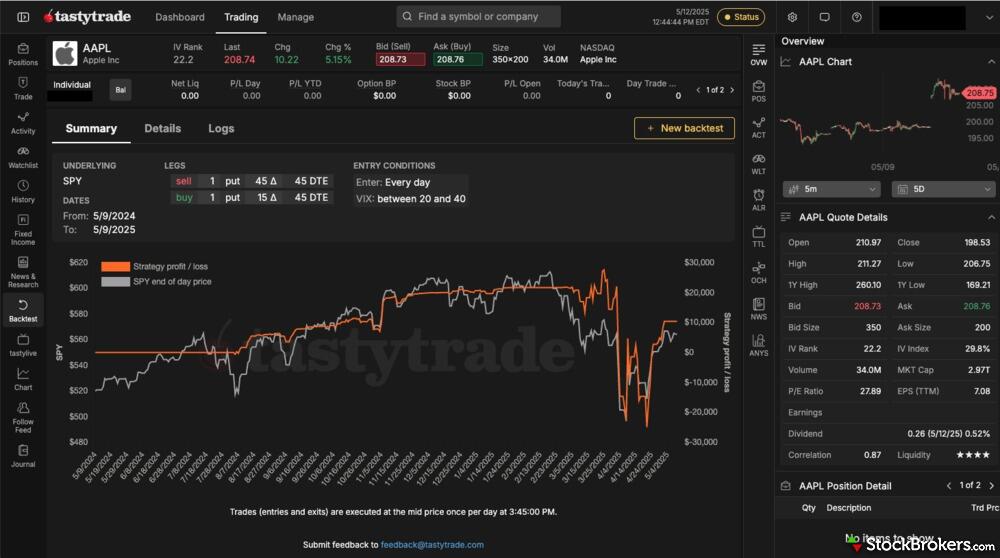Open the 5m interval dropdown

coord(831,189)
